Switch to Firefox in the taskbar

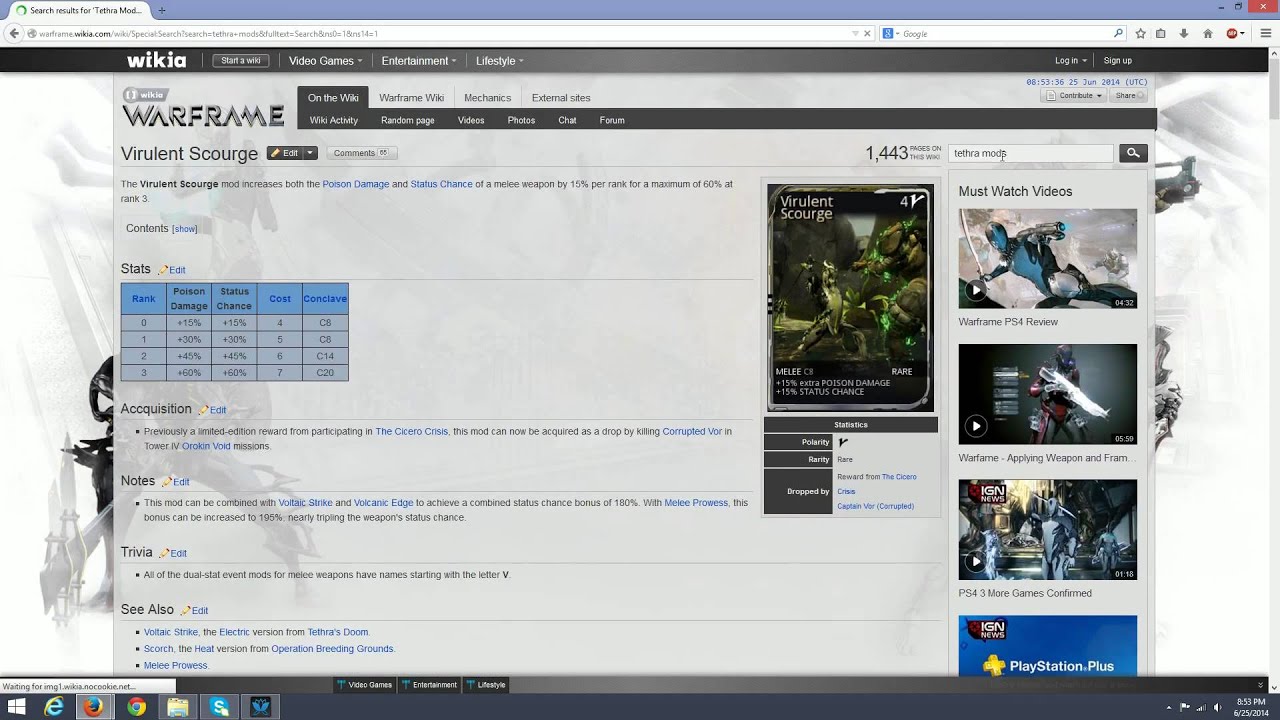point(93,707)
